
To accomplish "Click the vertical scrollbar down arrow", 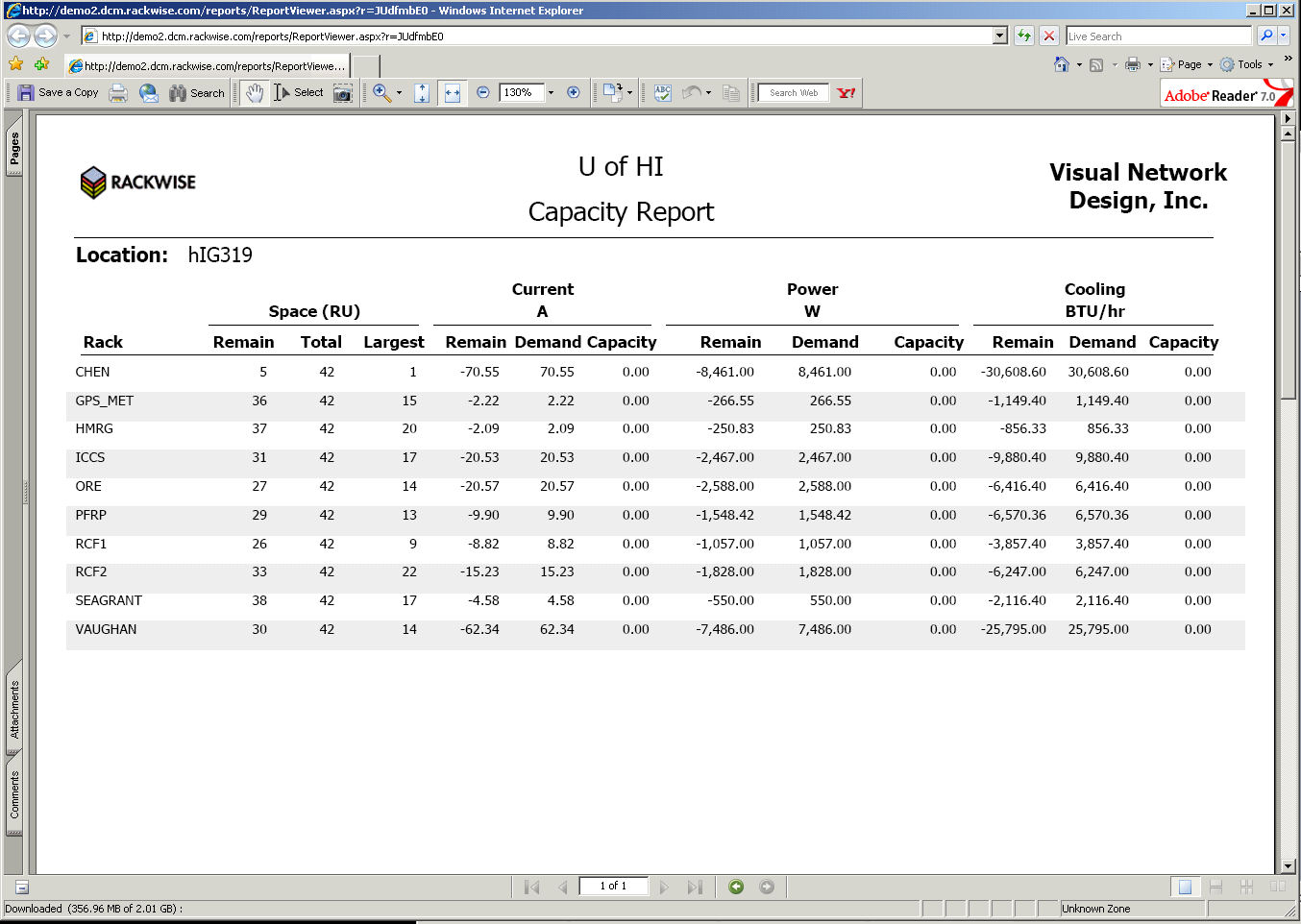I will pos(1288,865).
